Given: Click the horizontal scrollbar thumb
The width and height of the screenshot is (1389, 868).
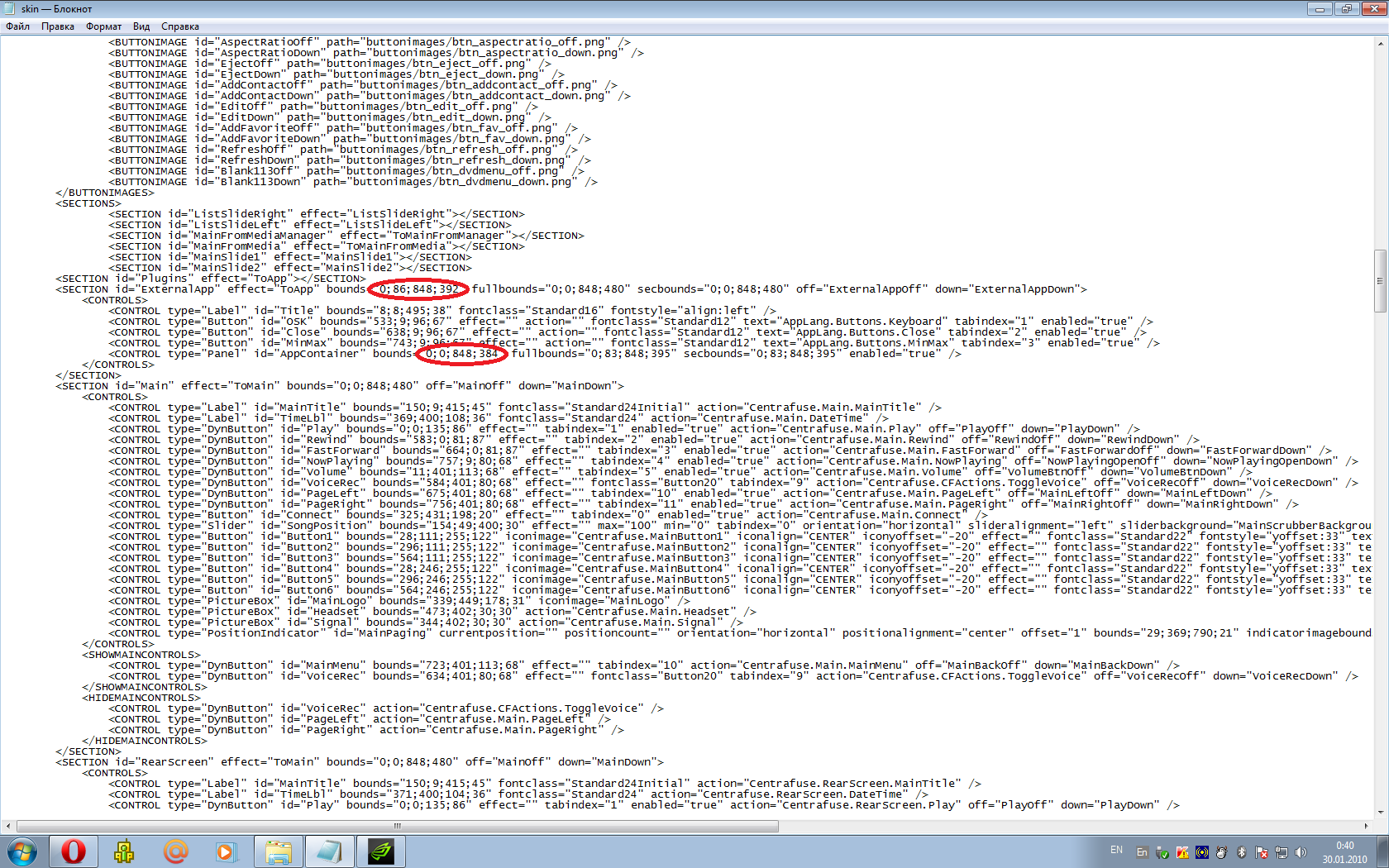Looking at the screenshot, I should (x=397, y=826).
